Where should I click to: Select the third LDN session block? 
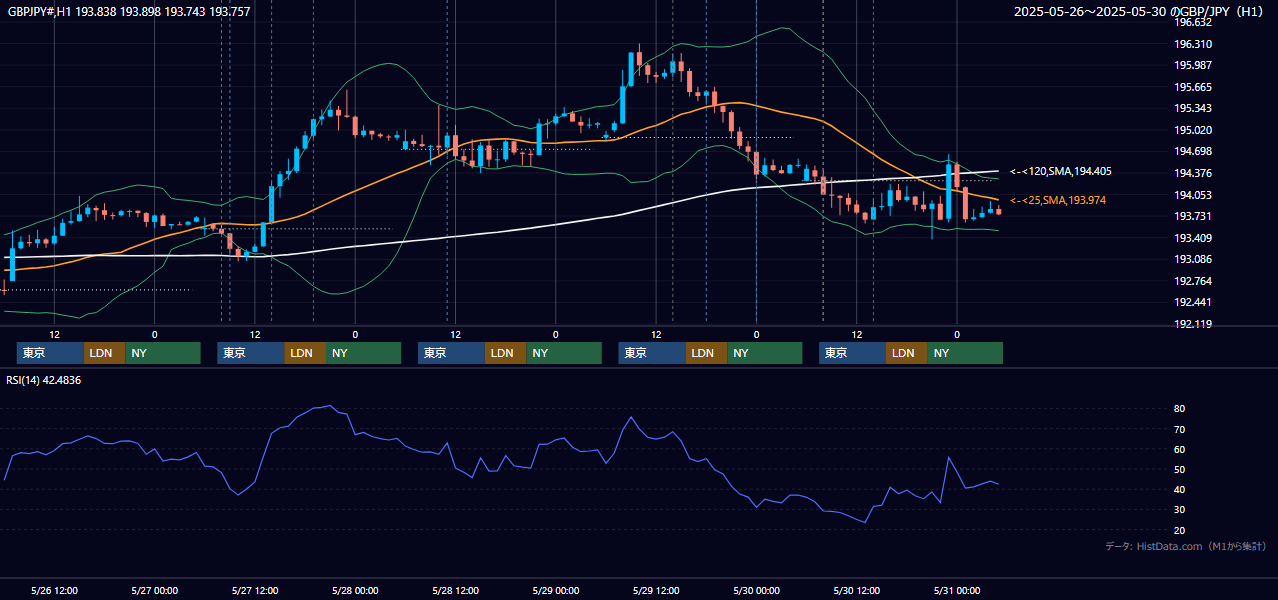coord(505,353)
